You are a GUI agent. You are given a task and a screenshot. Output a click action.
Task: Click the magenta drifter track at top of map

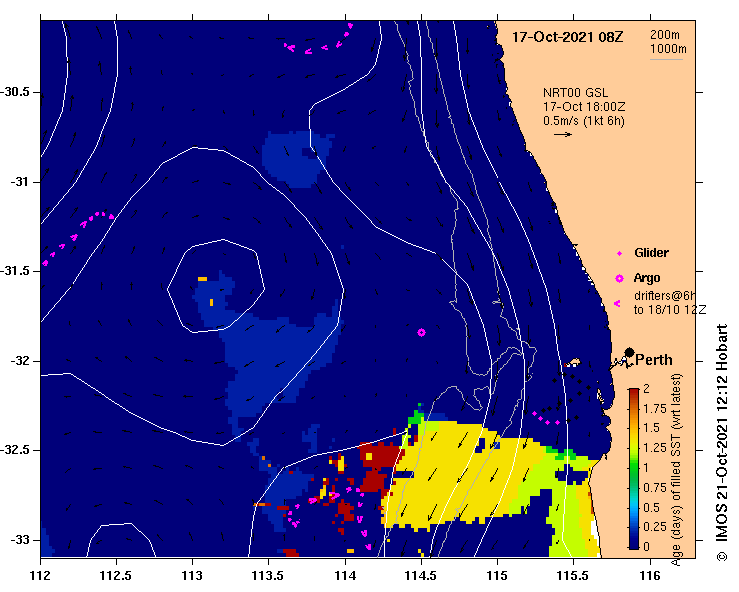point(319,39)
